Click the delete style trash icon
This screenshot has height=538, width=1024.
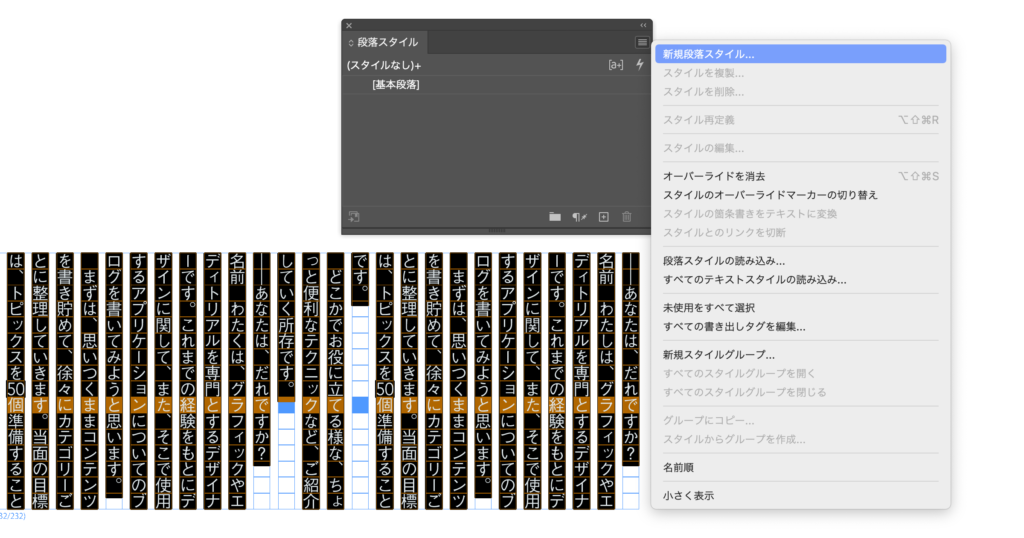(627, 216)
